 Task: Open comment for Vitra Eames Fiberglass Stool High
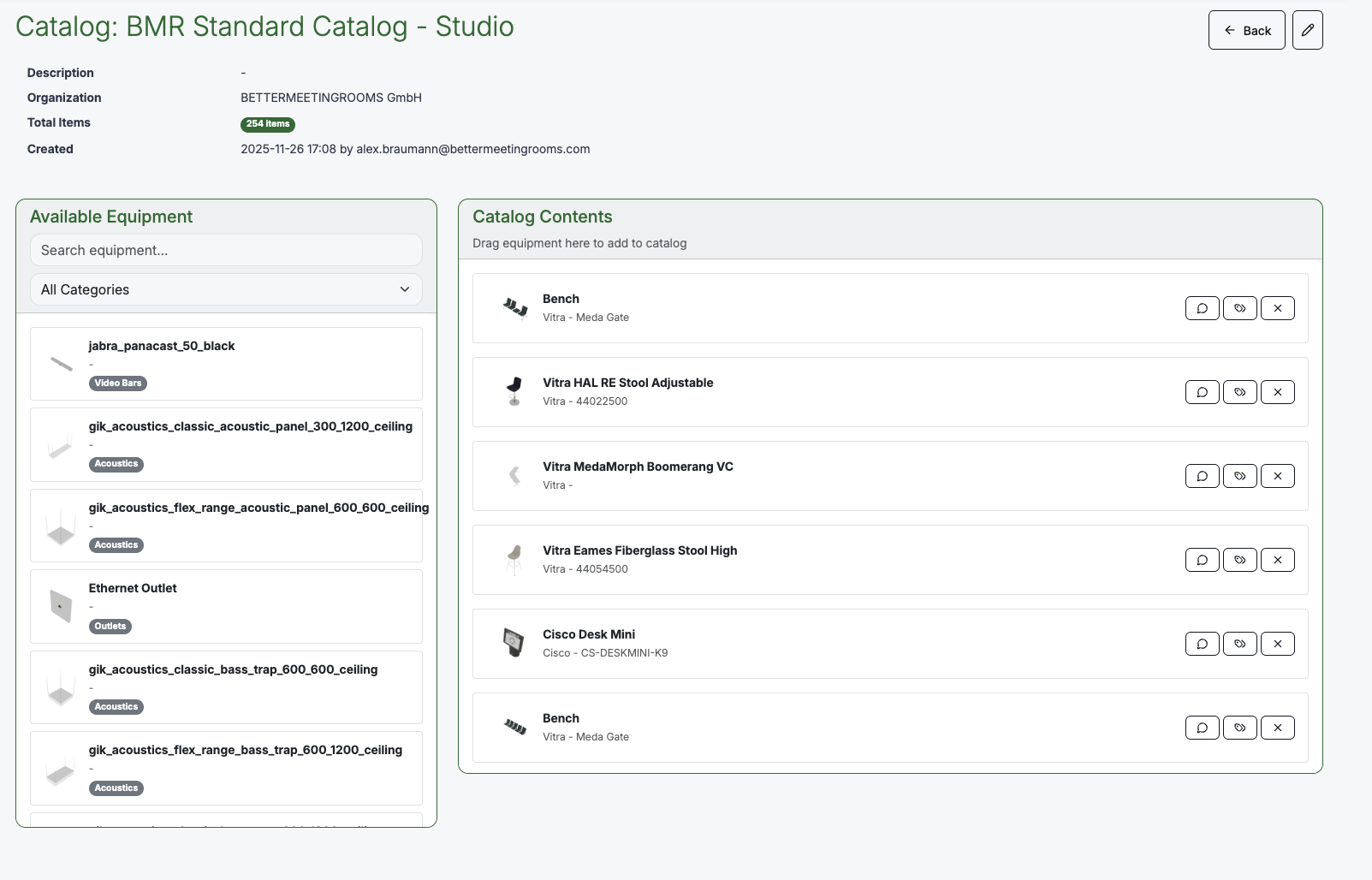click(x=1202, y=560)
